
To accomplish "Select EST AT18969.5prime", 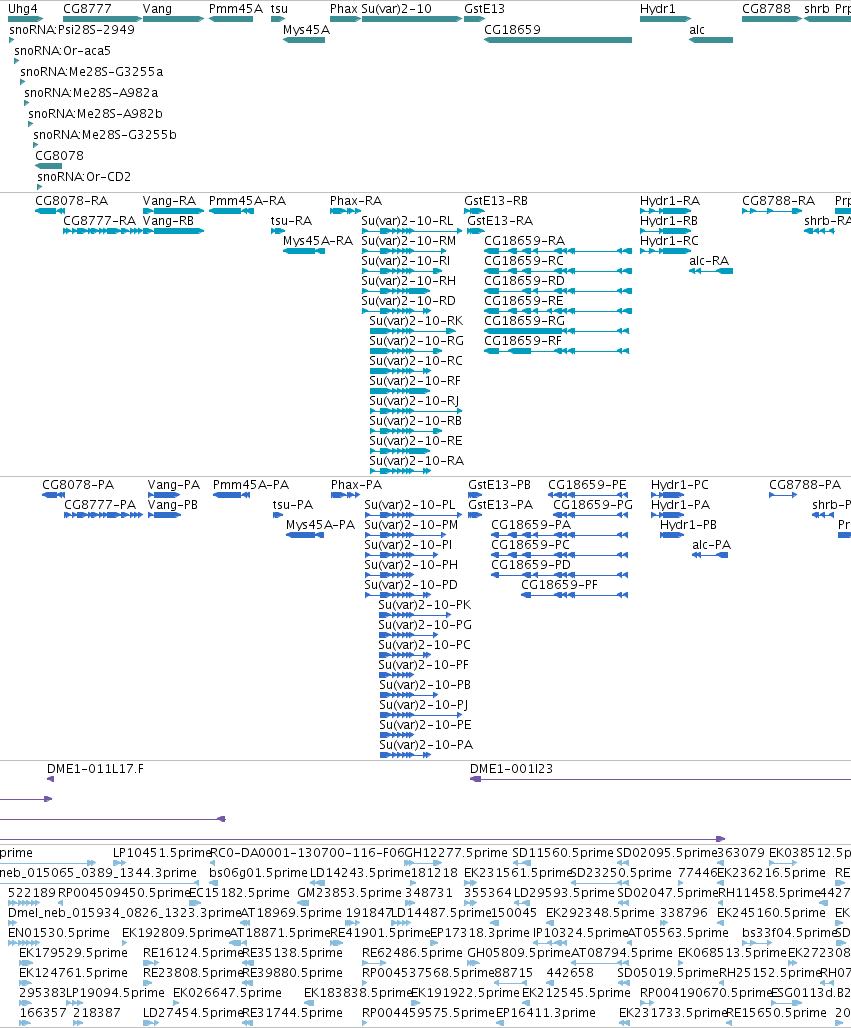I will (291, 913).
